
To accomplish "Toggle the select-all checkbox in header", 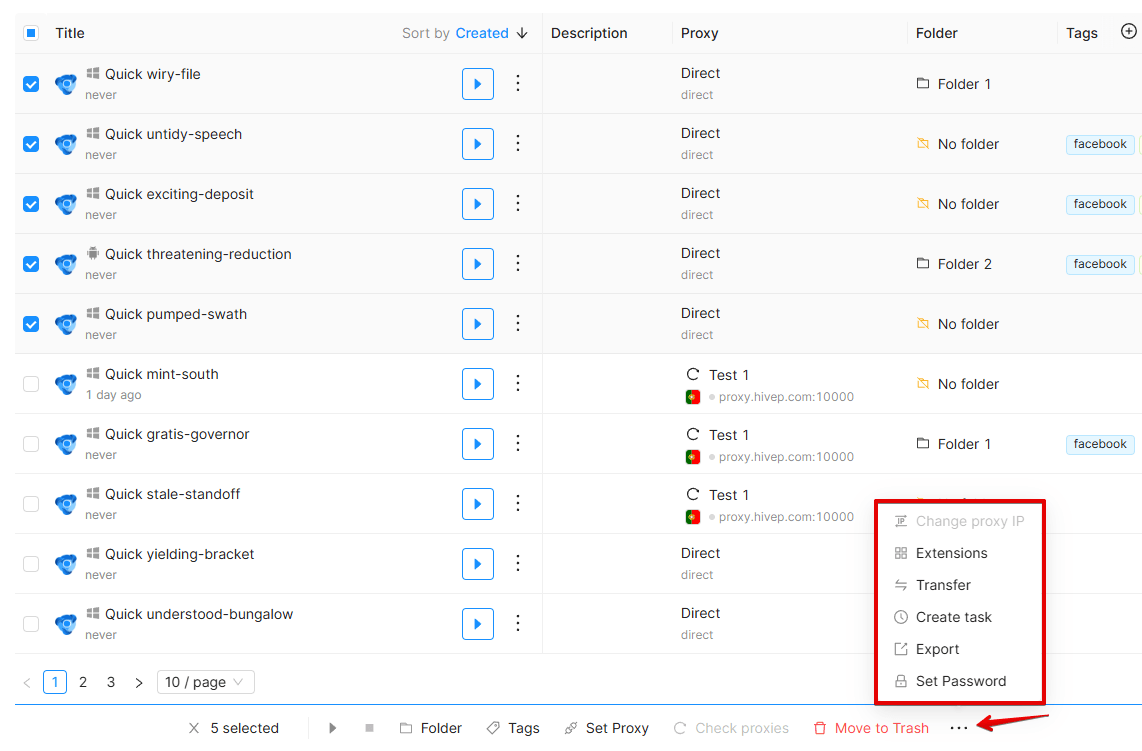I will 31,33.
